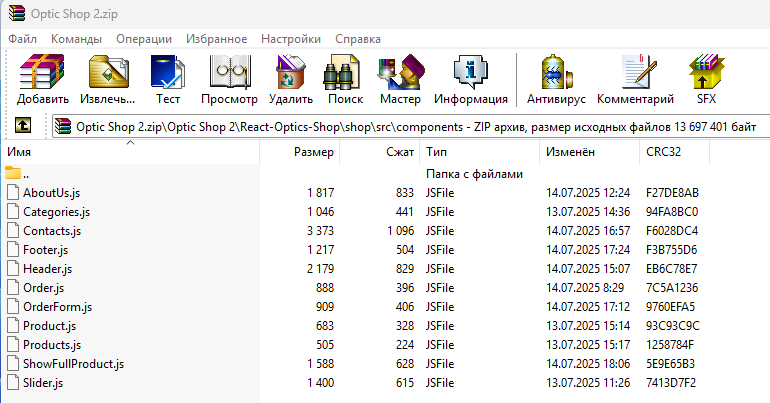Run the Антивирус (Virus scan) tool

click(554, 79)
